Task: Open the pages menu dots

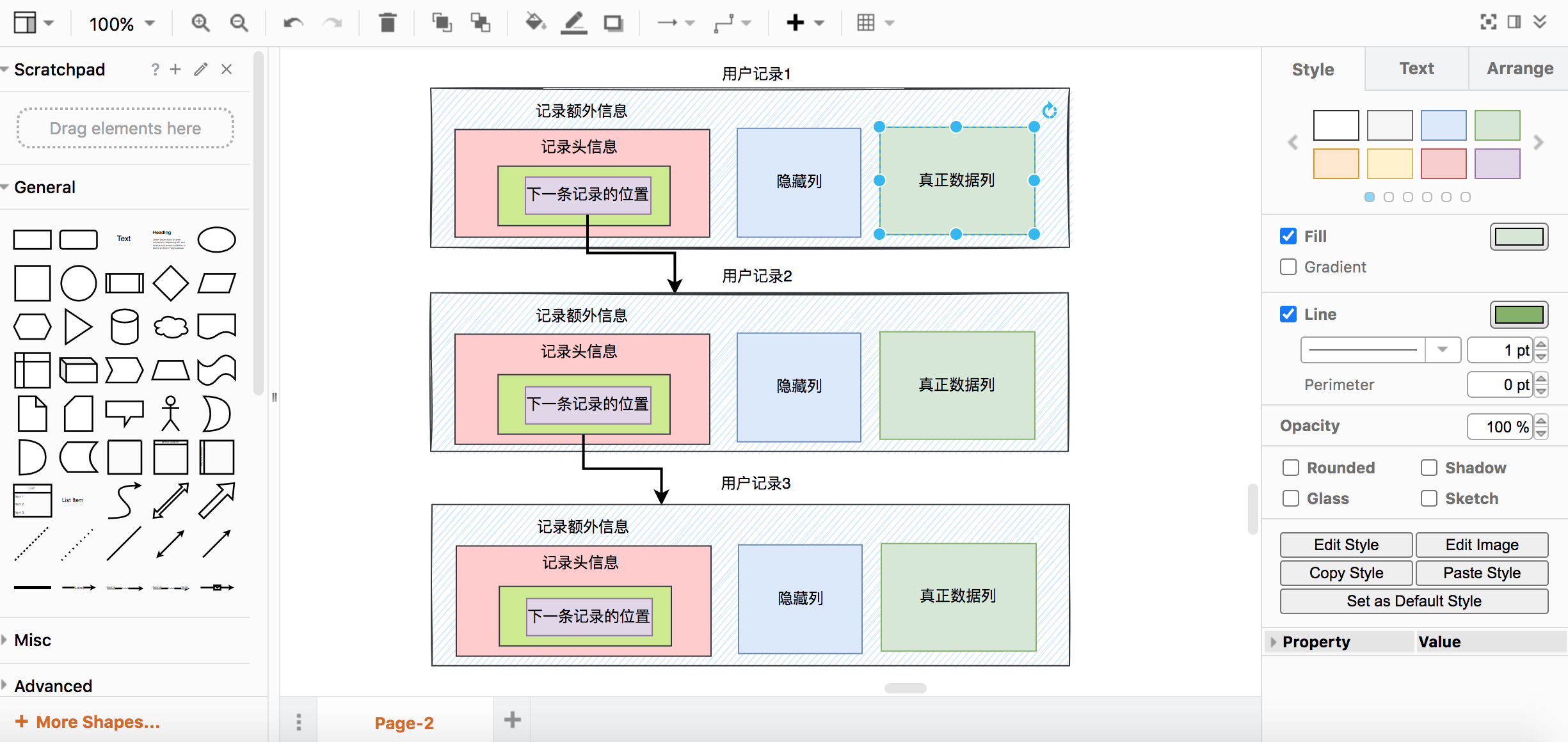Action: [x=298, y=722]
